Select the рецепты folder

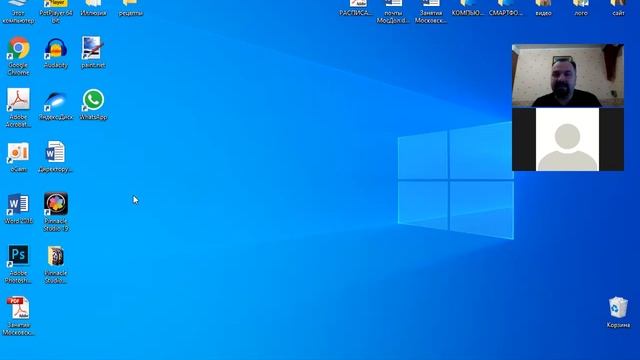pos(131,8)
